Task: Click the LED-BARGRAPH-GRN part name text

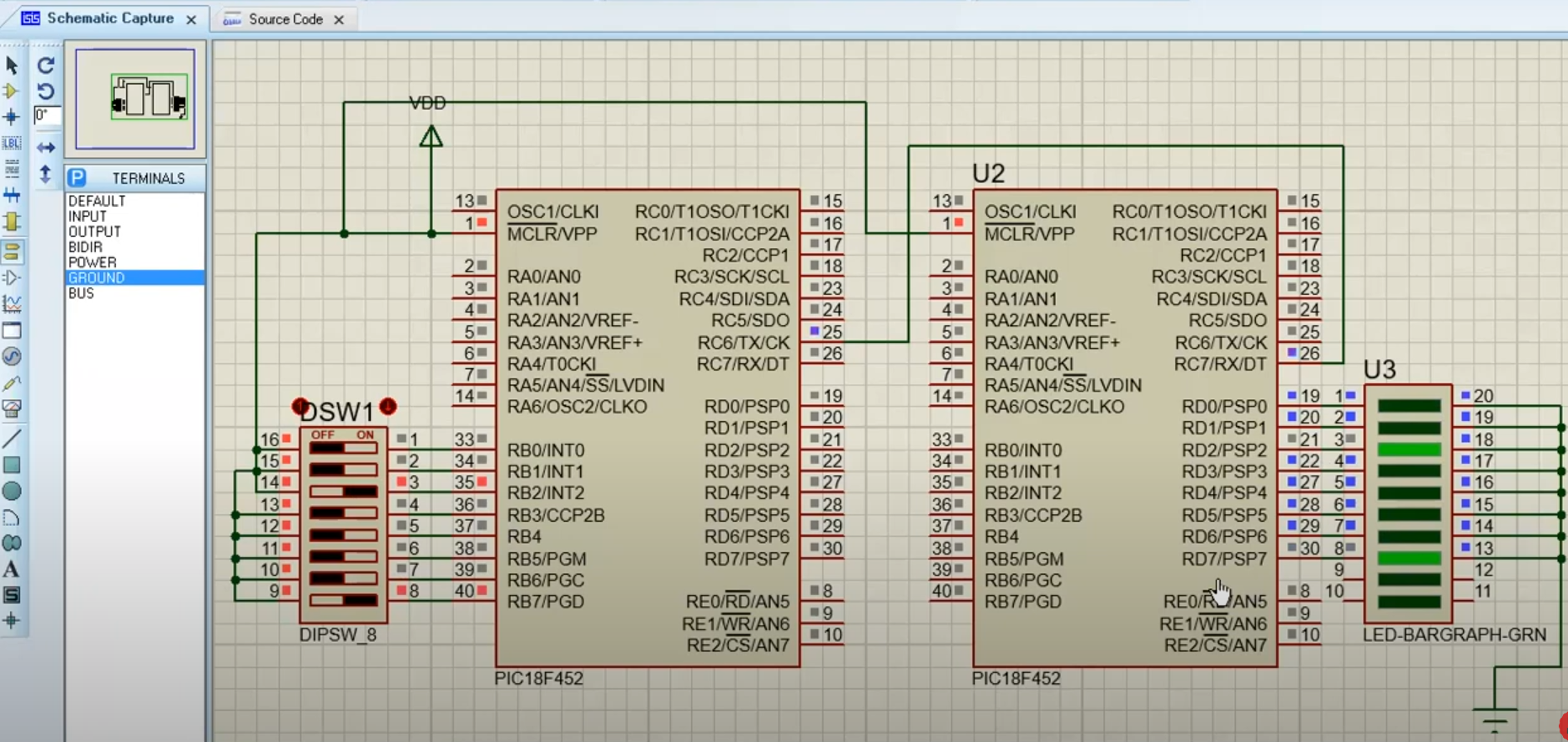Action: point(1454,634)
